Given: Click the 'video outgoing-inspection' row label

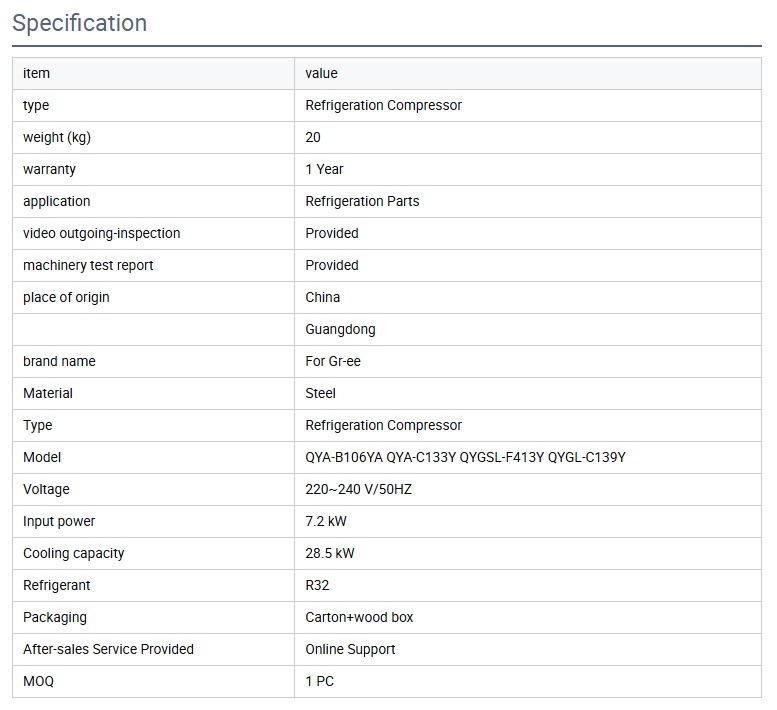Looking at the screenshot, I should [101, 233].
